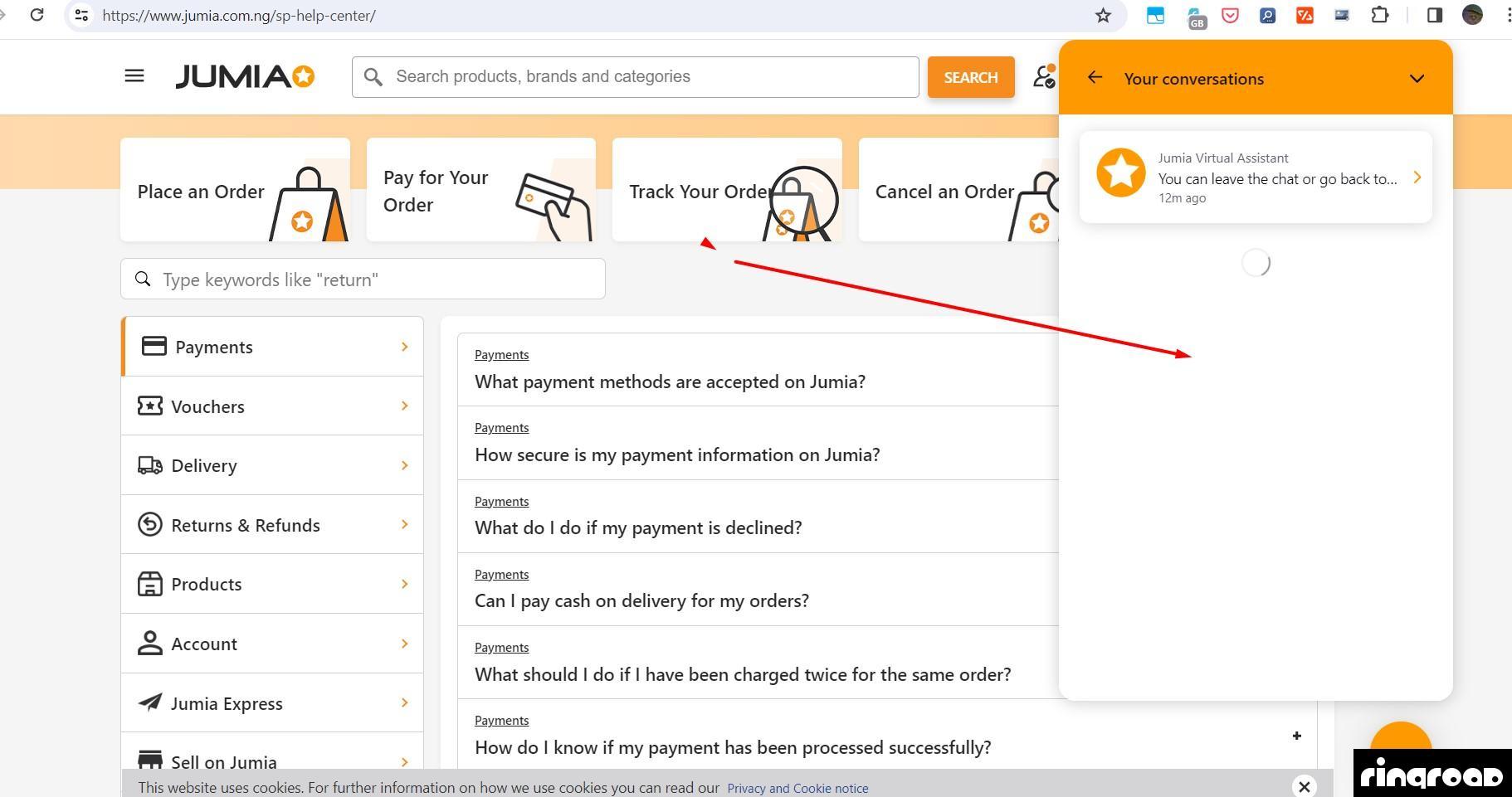Reload the page
The image size is (1512, 797).
[x=37, y=15]
